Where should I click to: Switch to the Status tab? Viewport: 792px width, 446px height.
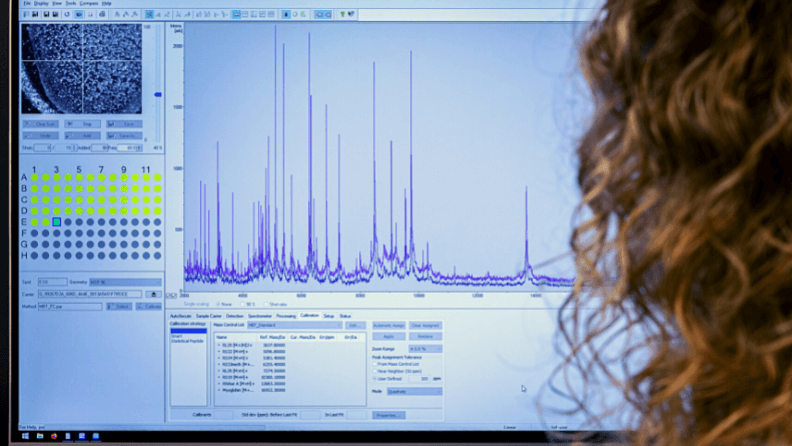click(345, 316)
